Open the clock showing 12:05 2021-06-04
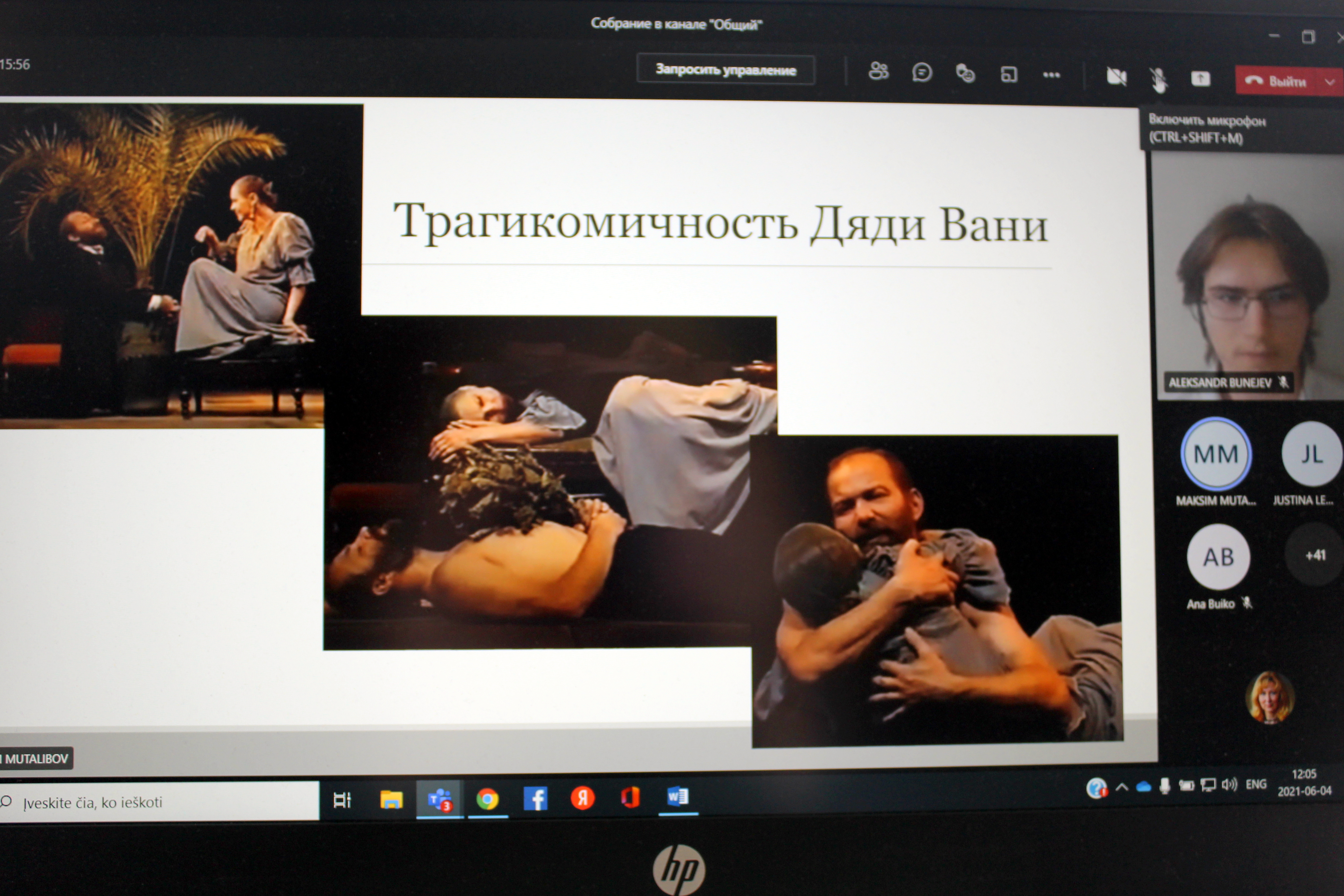Image resolution: width=1344 pixels, height=896 pixels. pos(1304,782)
